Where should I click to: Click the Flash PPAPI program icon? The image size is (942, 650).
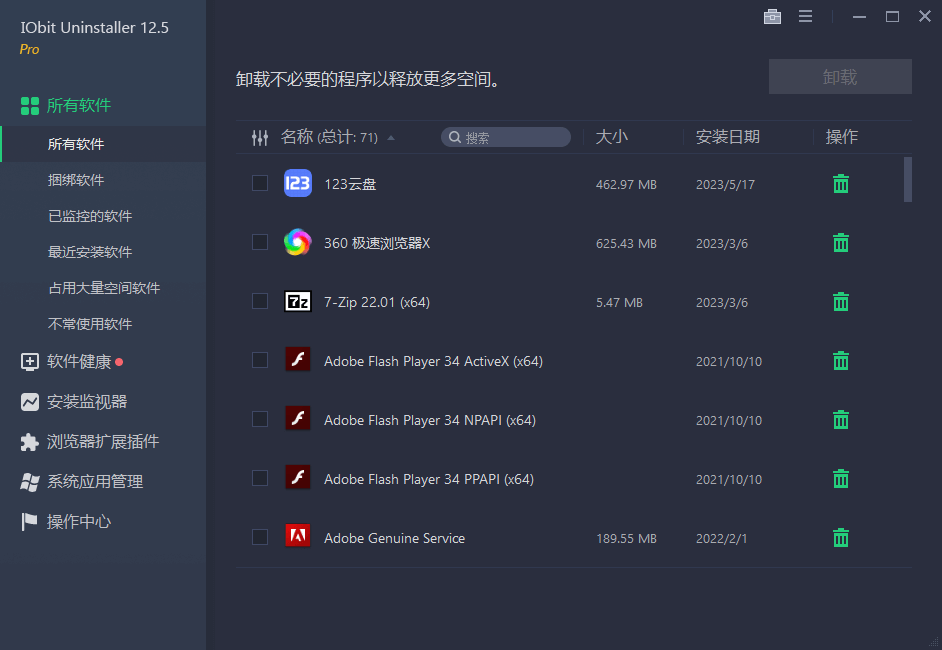tap(297, 477)
